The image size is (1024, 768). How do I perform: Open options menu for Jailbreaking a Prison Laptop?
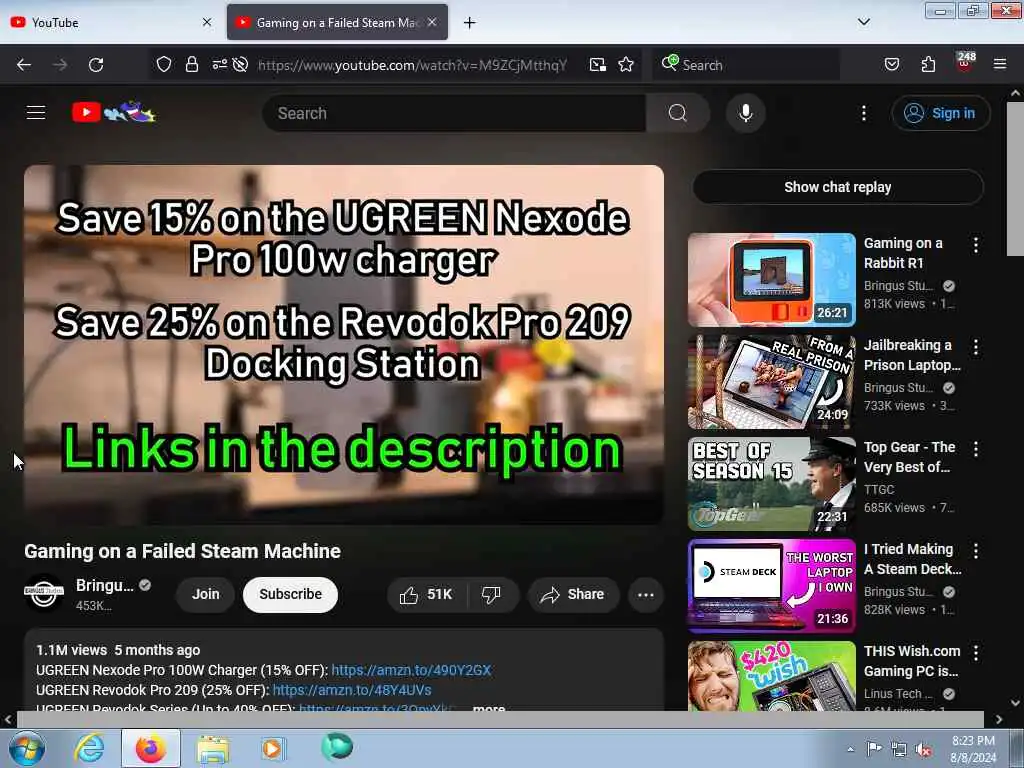[x=976, y=347]
